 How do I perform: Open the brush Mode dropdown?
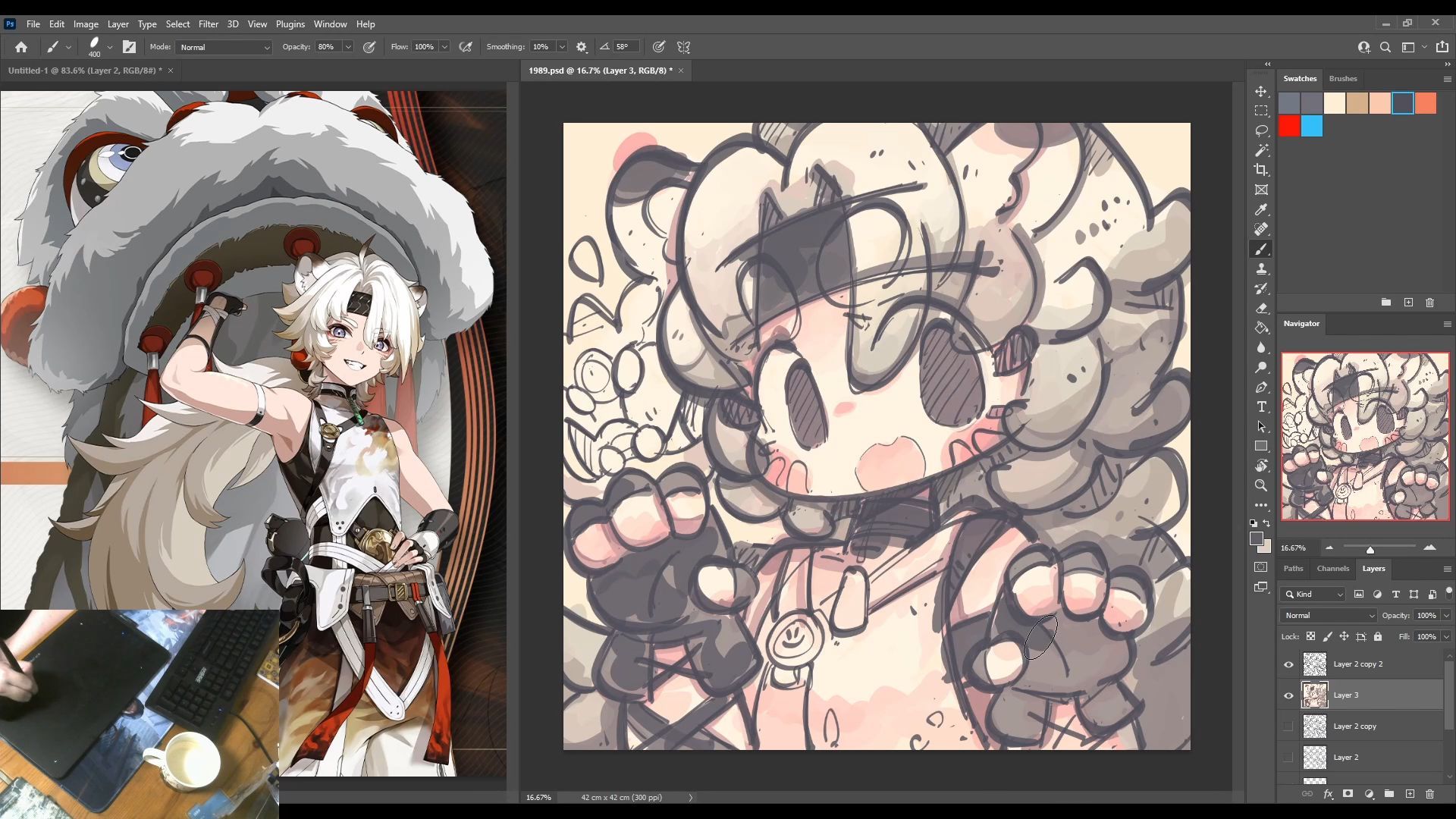click(224, 47)
